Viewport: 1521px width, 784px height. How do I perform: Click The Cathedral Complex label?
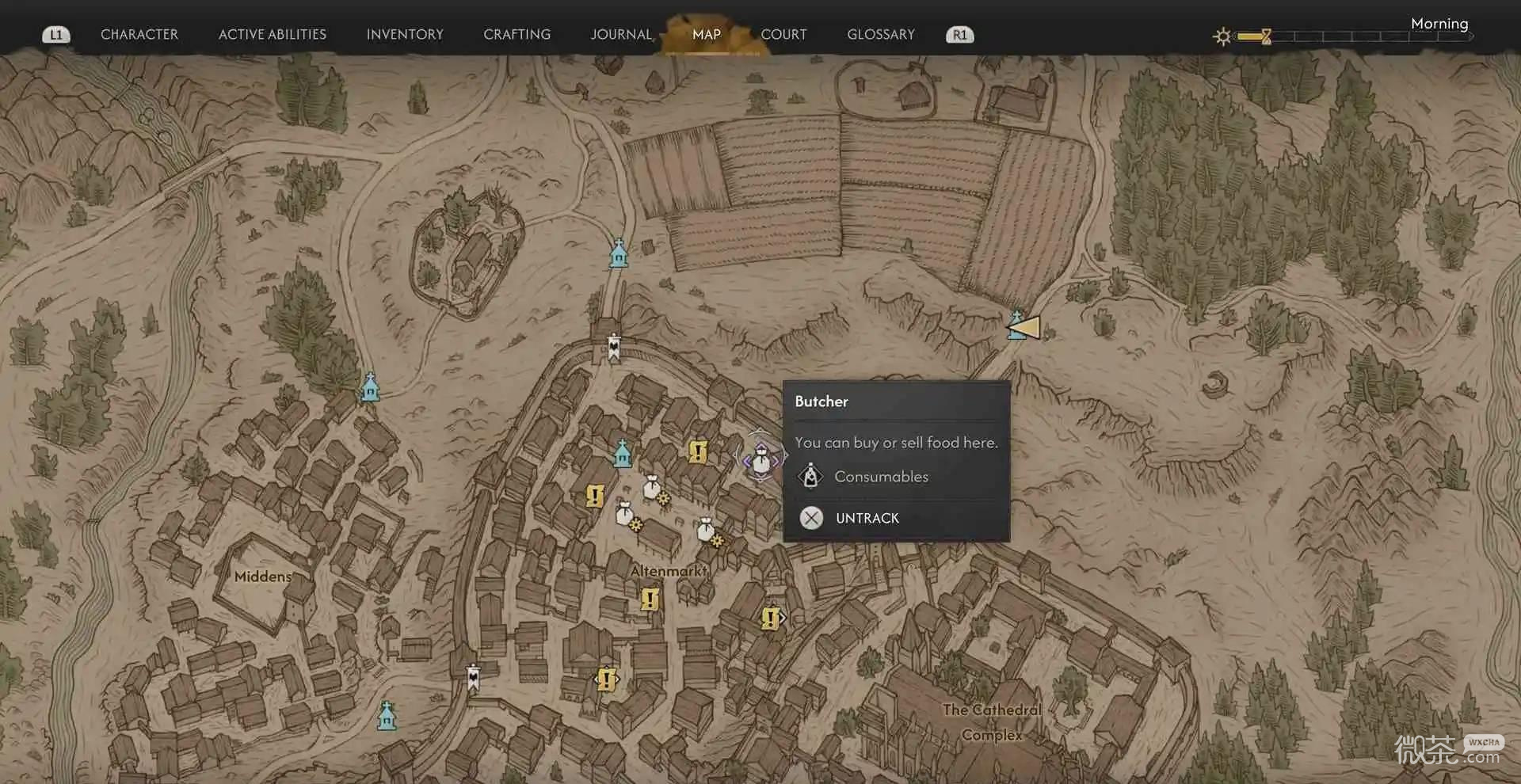click(992, 722)
